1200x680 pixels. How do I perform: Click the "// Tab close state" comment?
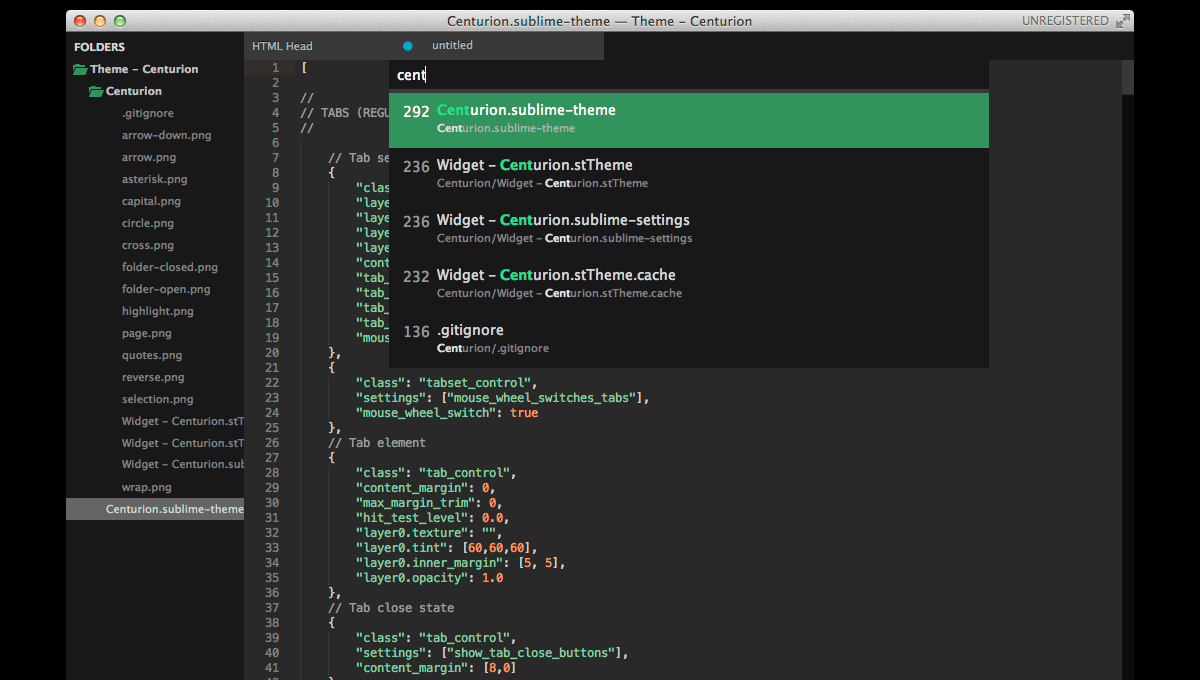391,607
